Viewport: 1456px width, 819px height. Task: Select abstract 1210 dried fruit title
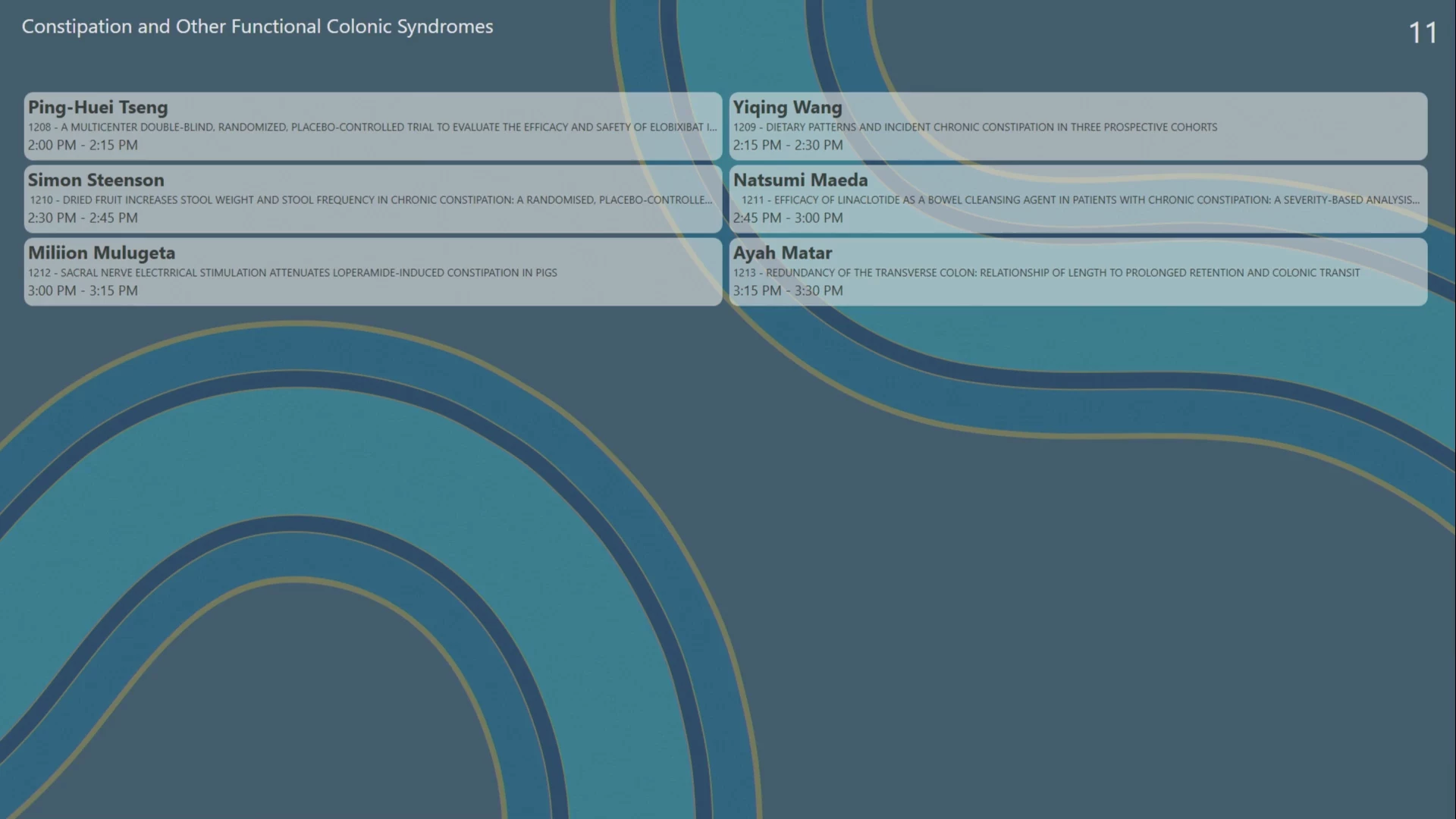[372, 199]
